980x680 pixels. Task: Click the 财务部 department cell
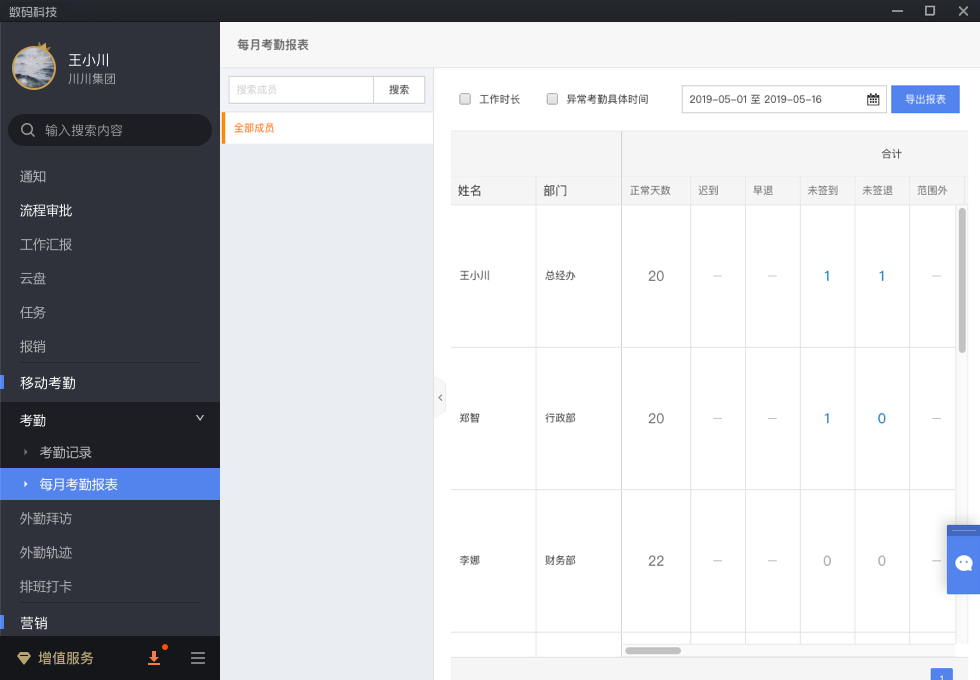click(x=560, y=561)
